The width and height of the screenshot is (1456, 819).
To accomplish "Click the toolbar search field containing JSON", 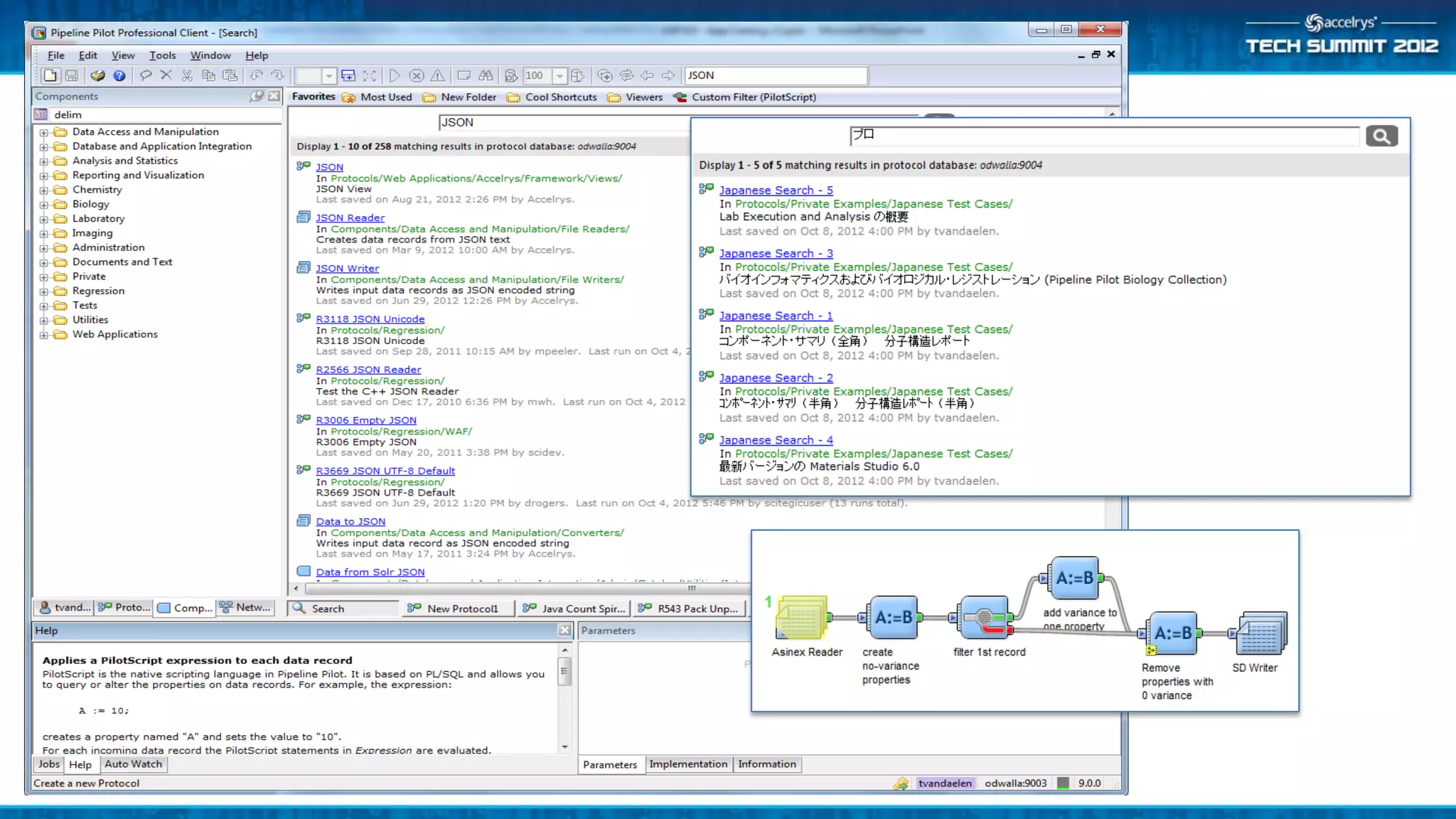I will tap(775, 75).
